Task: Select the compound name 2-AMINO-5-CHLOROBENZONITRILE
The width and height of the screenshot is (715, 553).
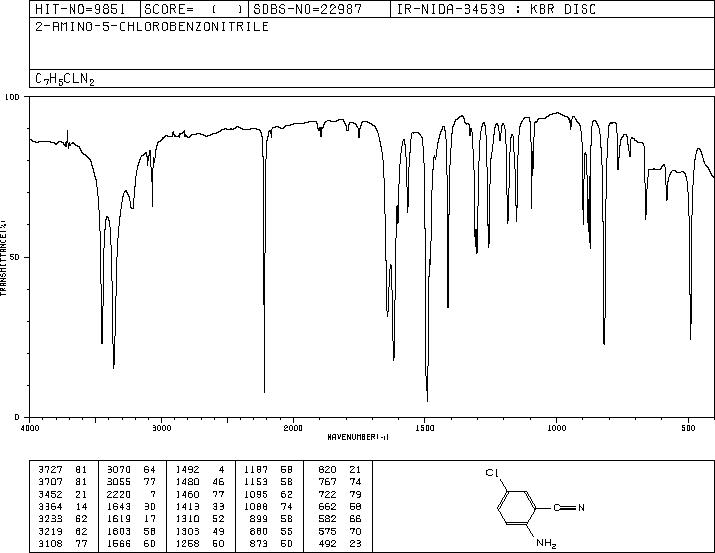Action: click(152, 27)
